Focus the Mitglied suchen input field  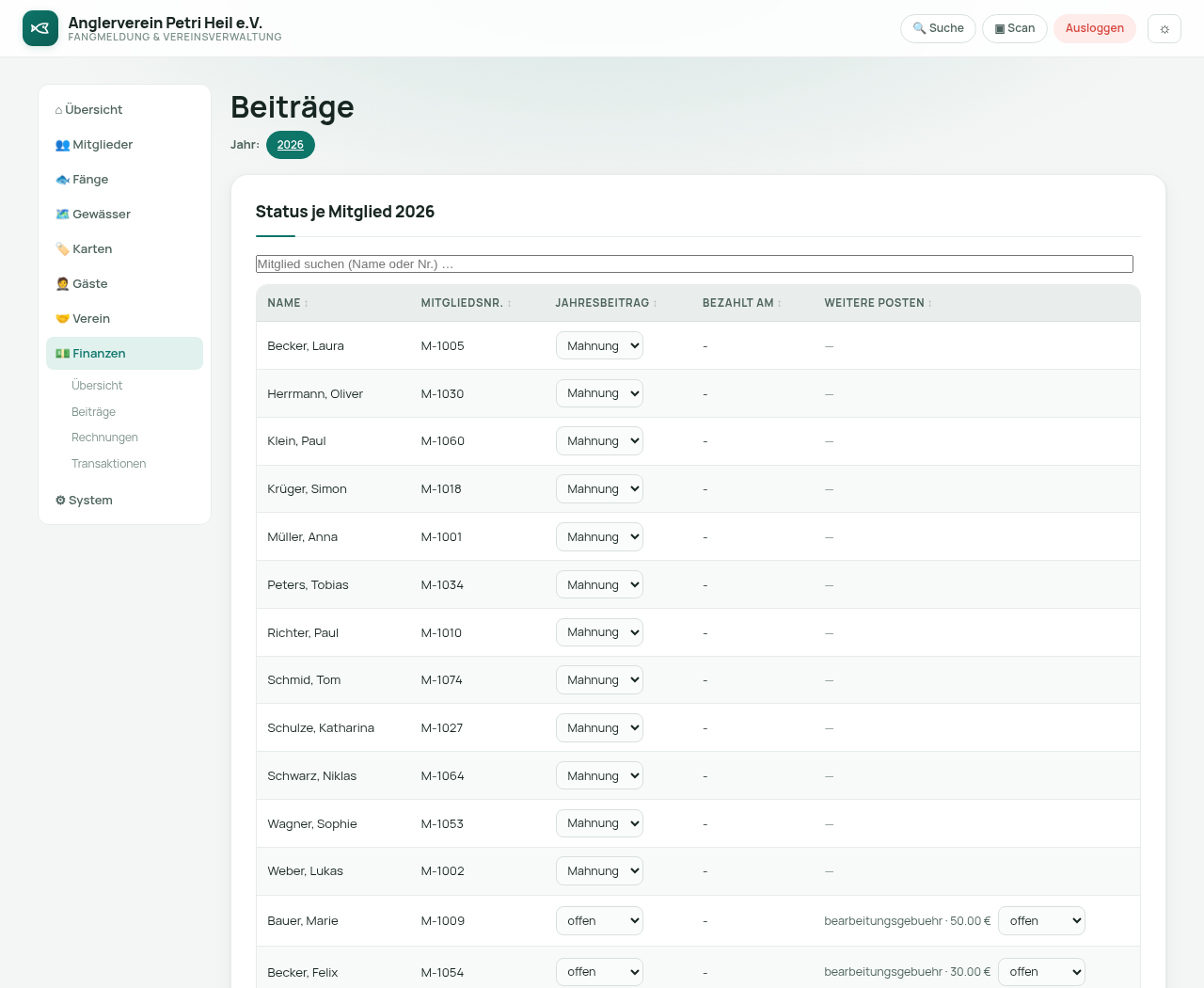[x=694, y=264]
